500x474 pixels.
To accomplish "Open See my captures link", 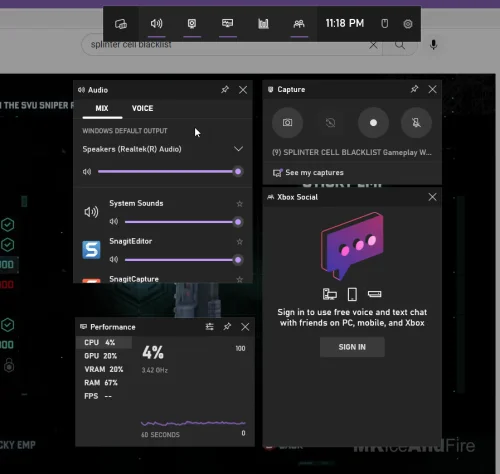I will (x=308, y=173).
